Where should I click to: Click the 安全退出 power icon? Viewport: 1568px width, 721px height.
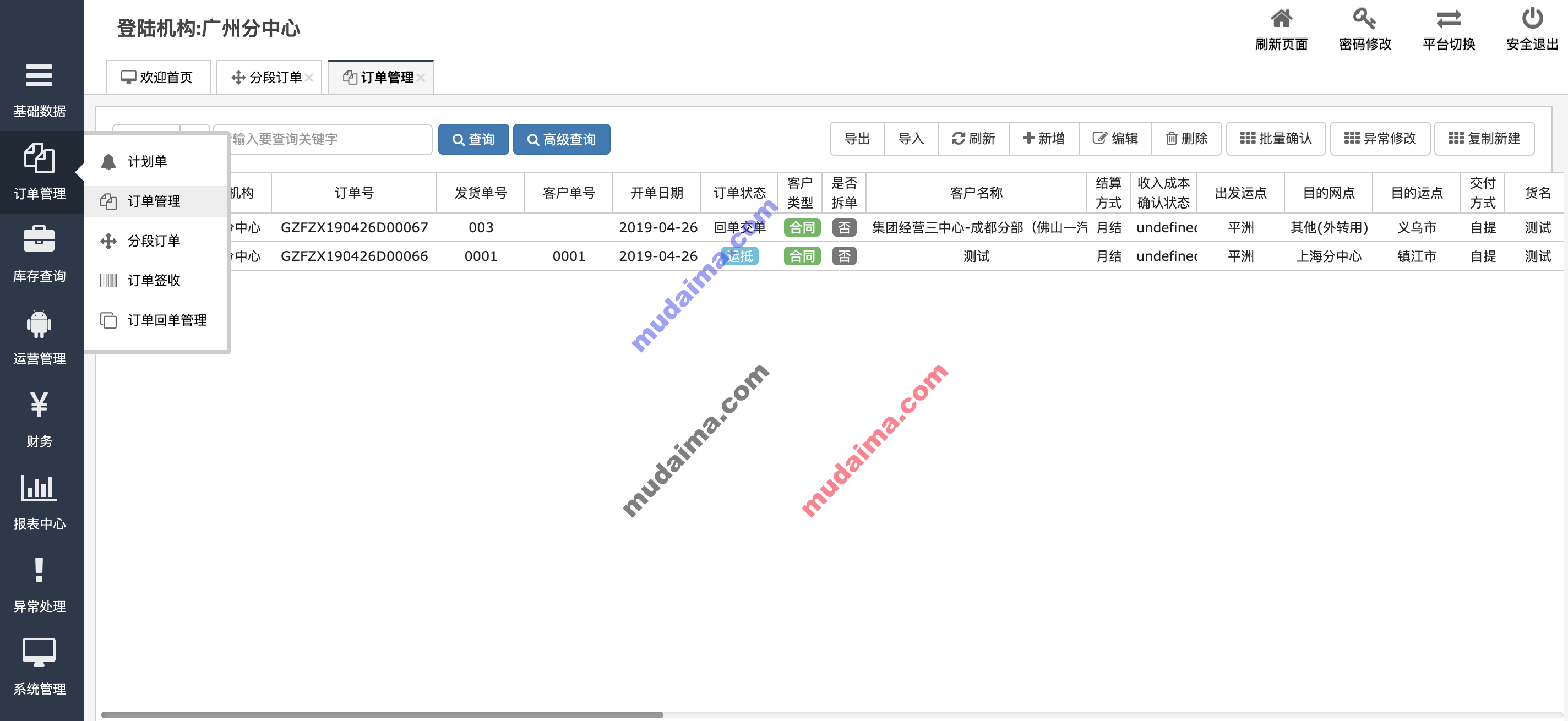tap(1532, 18)
